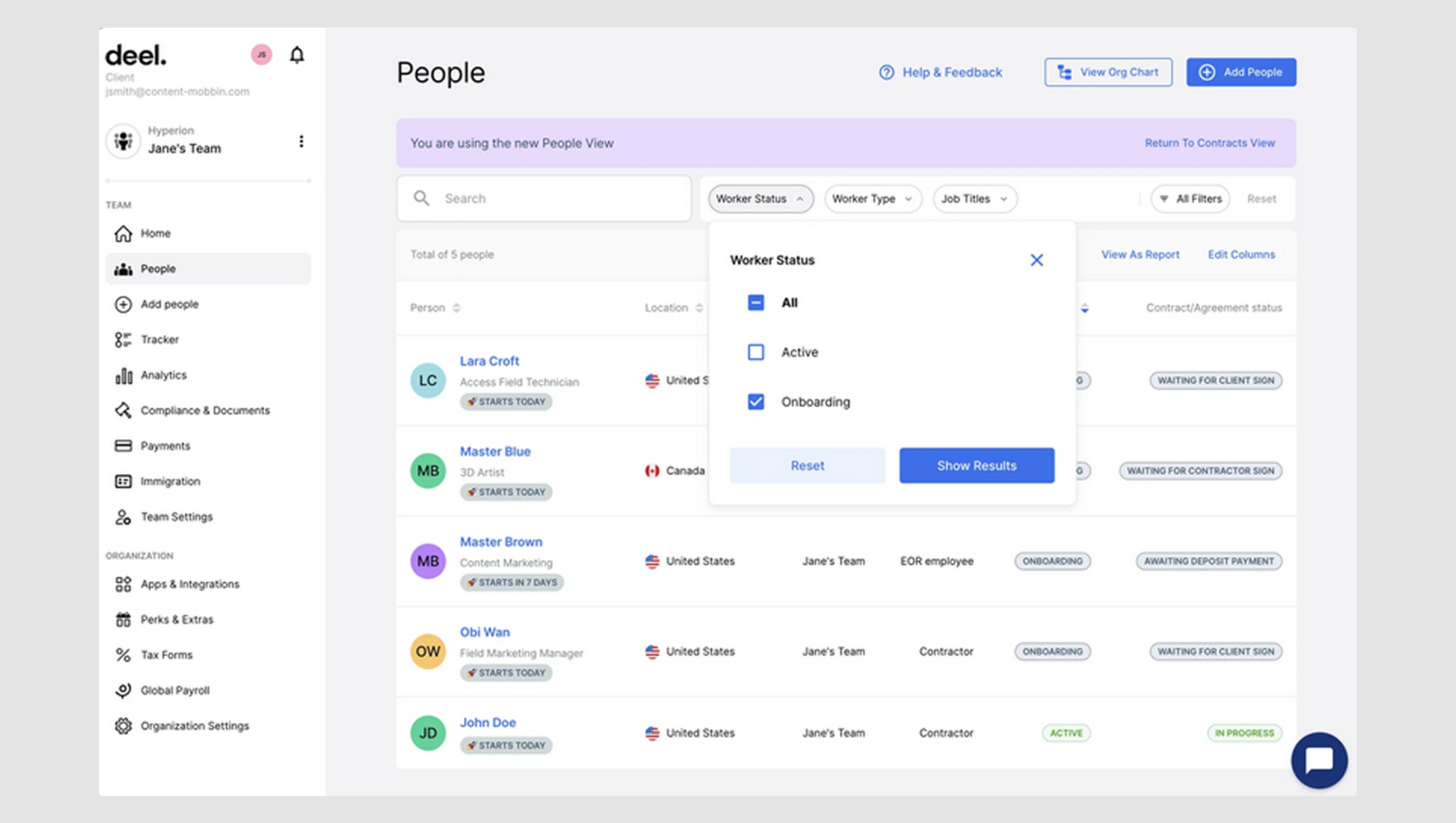The width and height of the screenshot is (1456, 823).
Task: Open team options three-dot menu
Action: tap(301, 141)
